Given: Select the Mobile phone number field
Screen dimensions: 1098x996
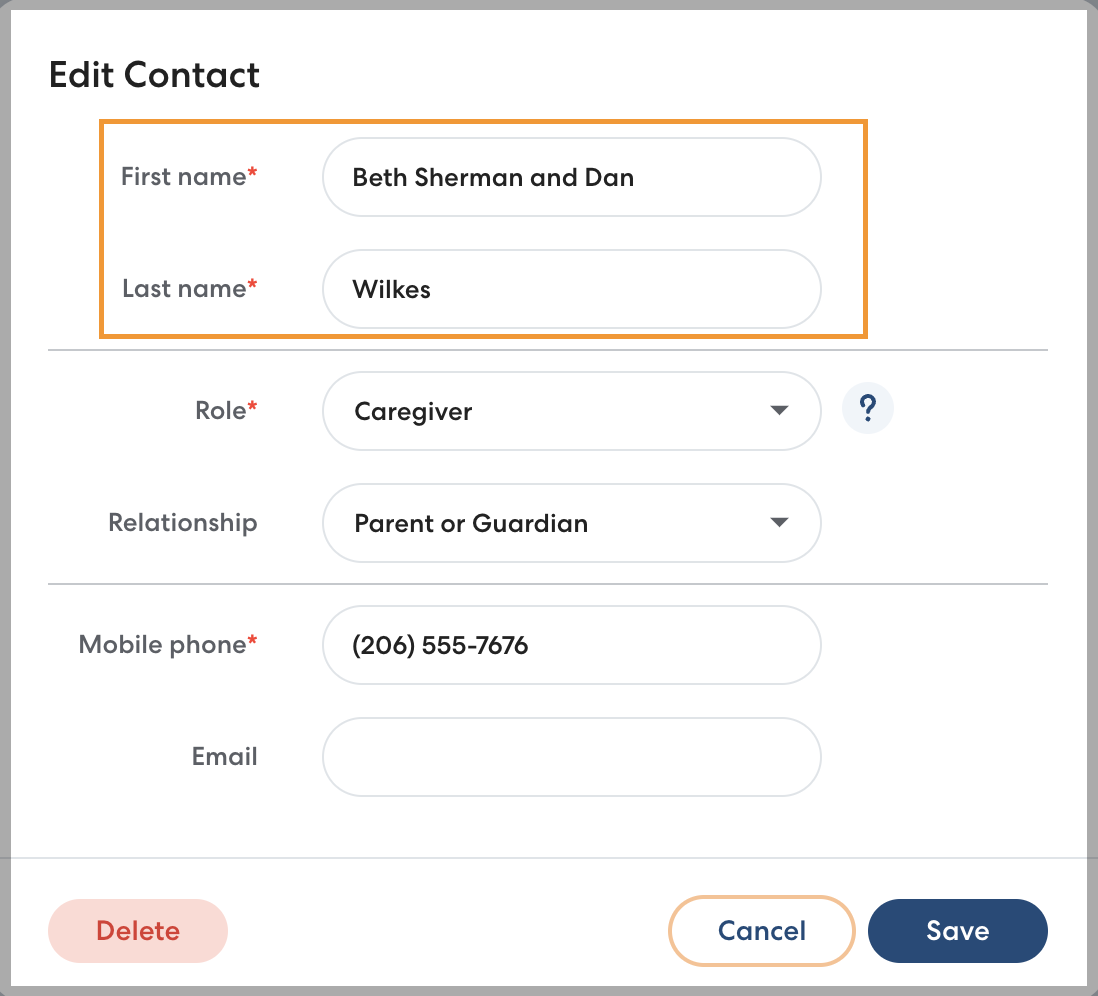Looking at the screenshot, I should pyautogui.click(x=571, y=645).
